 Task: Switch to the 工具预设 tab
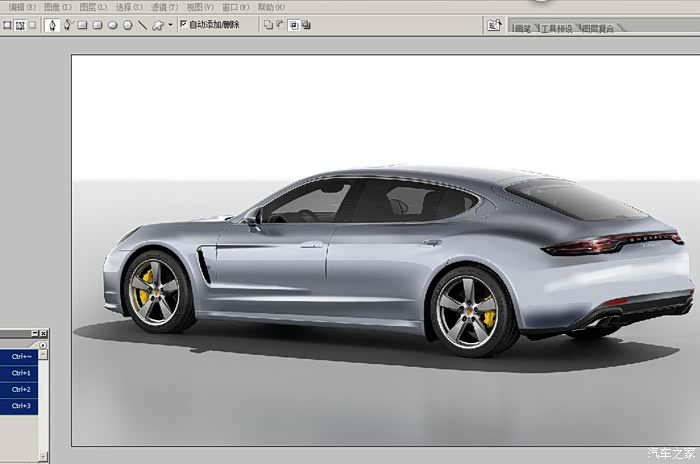tap(557, 29)
